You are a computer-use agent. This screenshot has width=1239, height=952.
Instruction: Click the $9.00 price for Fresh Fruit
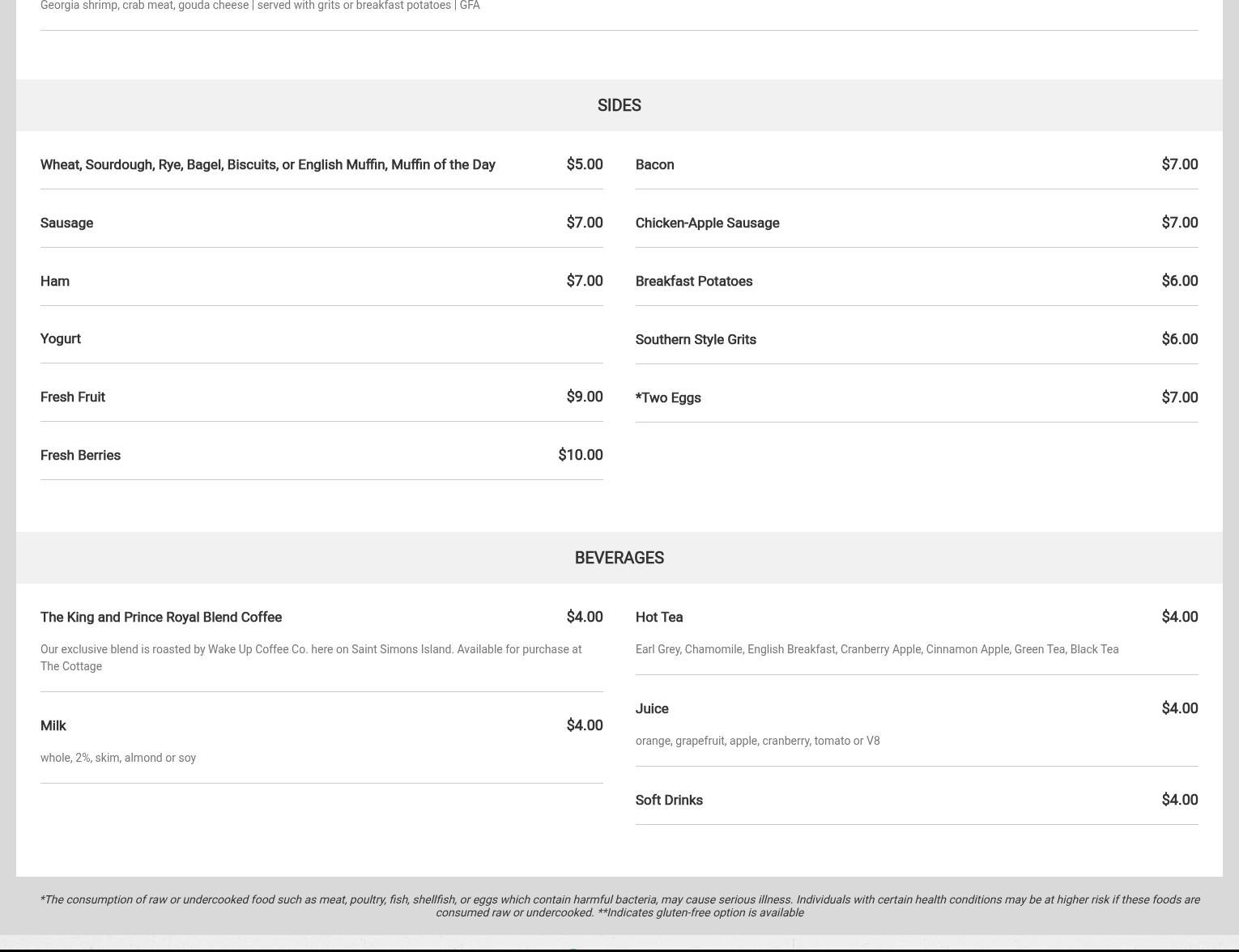coord(585,397)
